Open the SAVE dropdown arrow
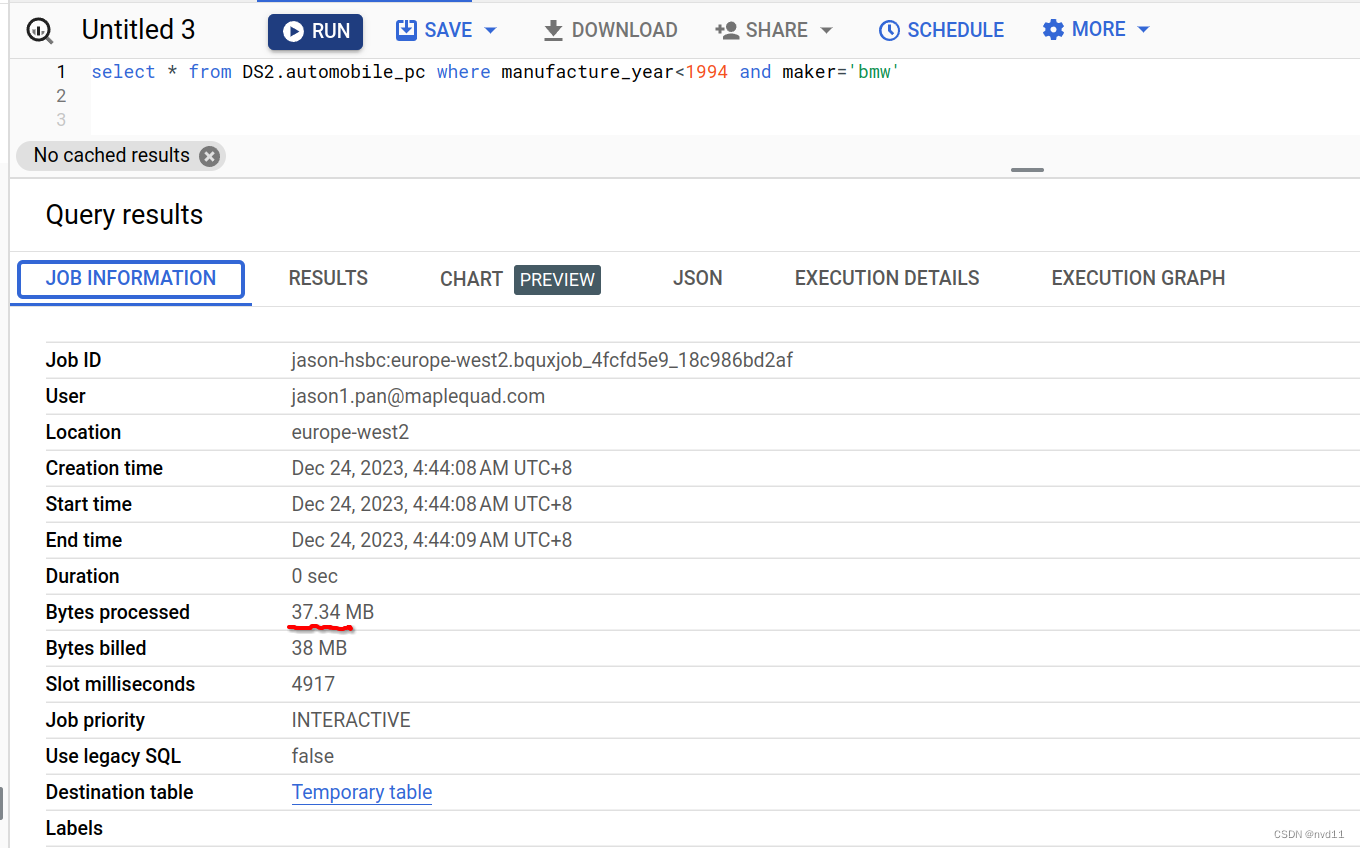The width and height of the screenshot is (1360, 848). pyautogui.click(x=490, y=30)
